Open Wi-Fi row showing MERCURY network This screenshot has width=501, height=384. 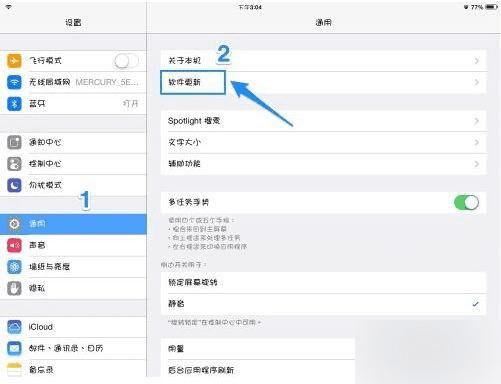73,82
